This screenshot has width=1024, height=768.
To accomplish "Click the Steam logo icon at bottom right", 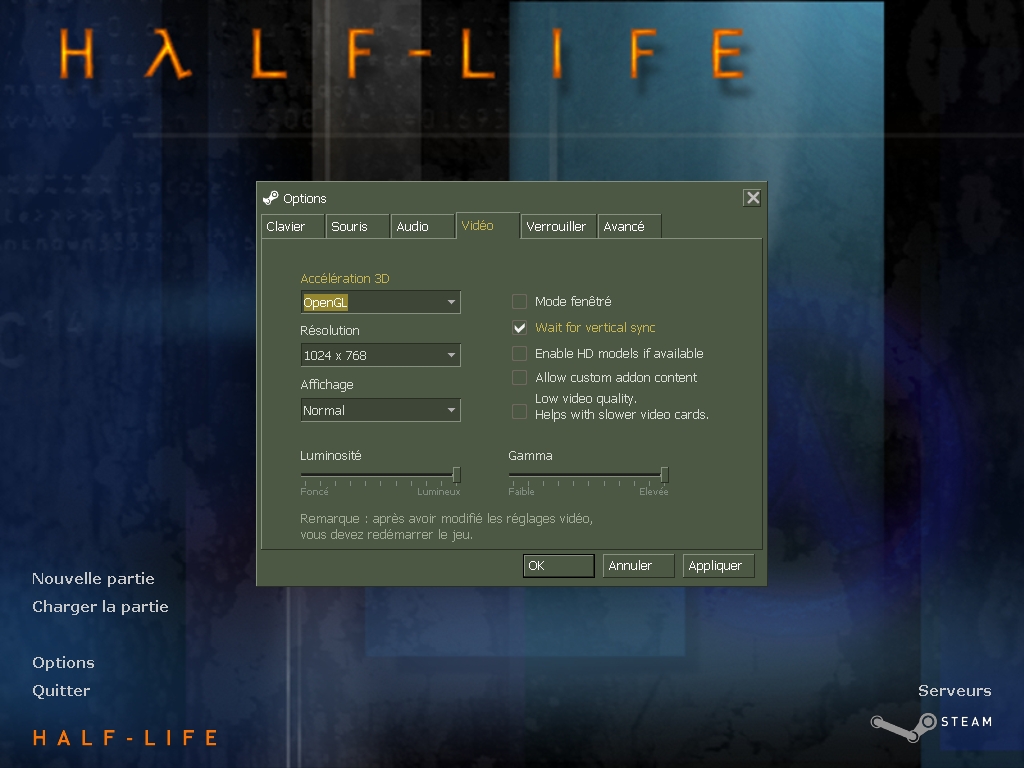I will coord(903,726).
